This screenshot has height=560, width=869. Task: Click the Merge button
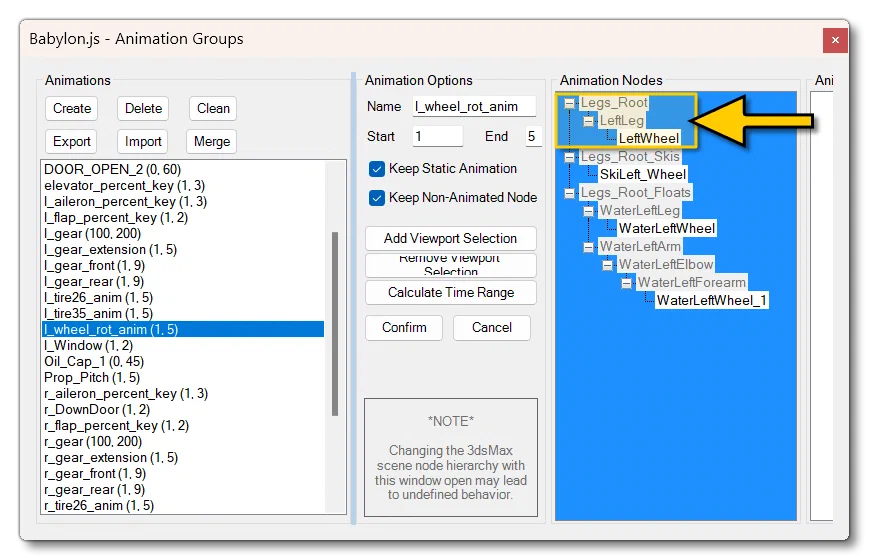click(x=212, y=141)
